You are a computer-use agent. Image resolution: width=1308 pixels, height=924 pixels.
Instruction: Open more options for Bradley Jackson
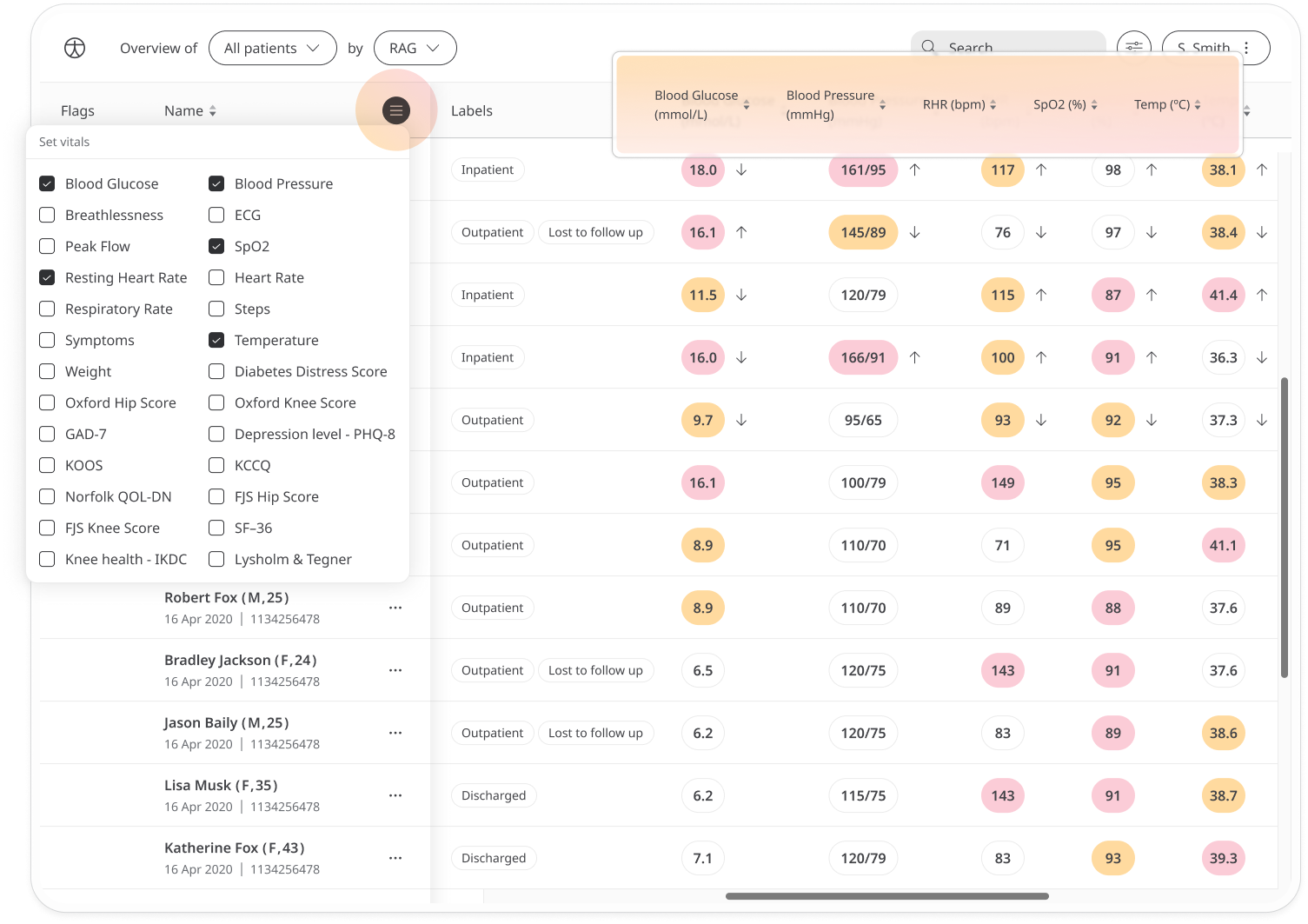395,670
